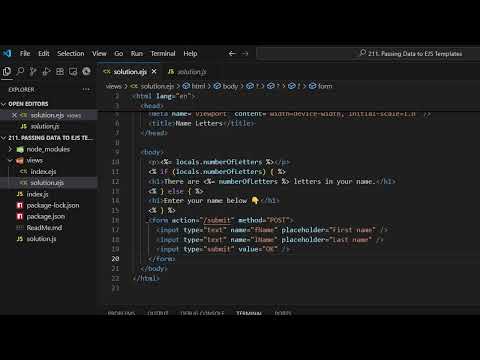Open the View menu
This screenshot has width=480, height=360.
(99, 53)
